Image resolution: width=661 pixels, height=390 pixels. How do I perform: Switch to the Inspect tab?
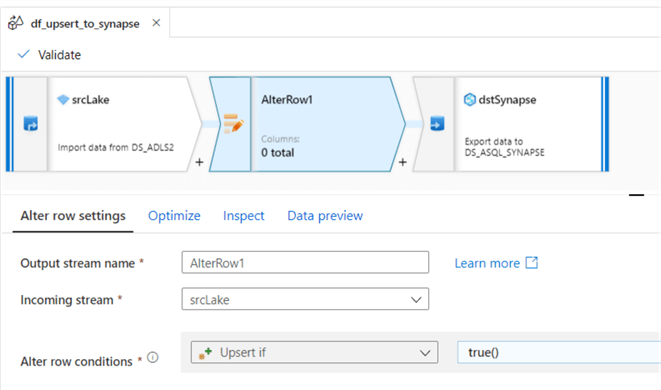244,216
